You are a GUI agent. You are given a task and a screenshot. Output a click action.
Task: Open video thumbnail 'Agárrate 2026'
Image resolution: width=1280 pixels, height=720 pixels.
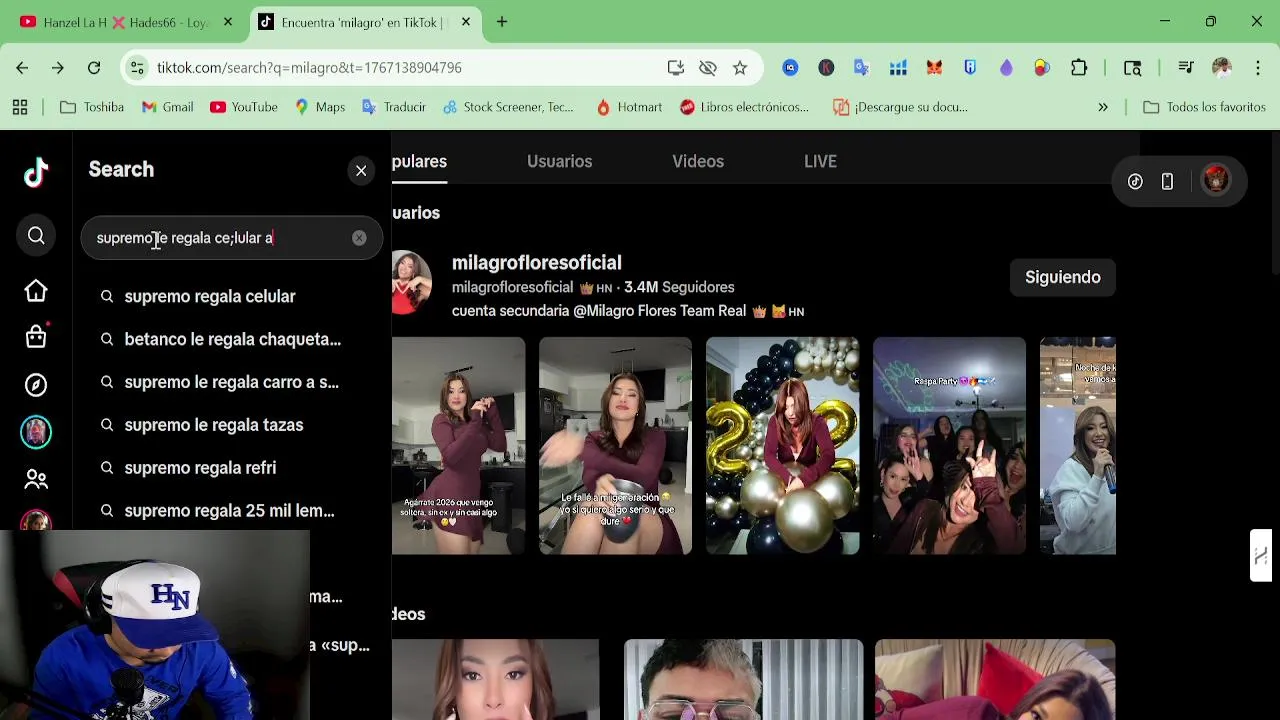[458, 446]
